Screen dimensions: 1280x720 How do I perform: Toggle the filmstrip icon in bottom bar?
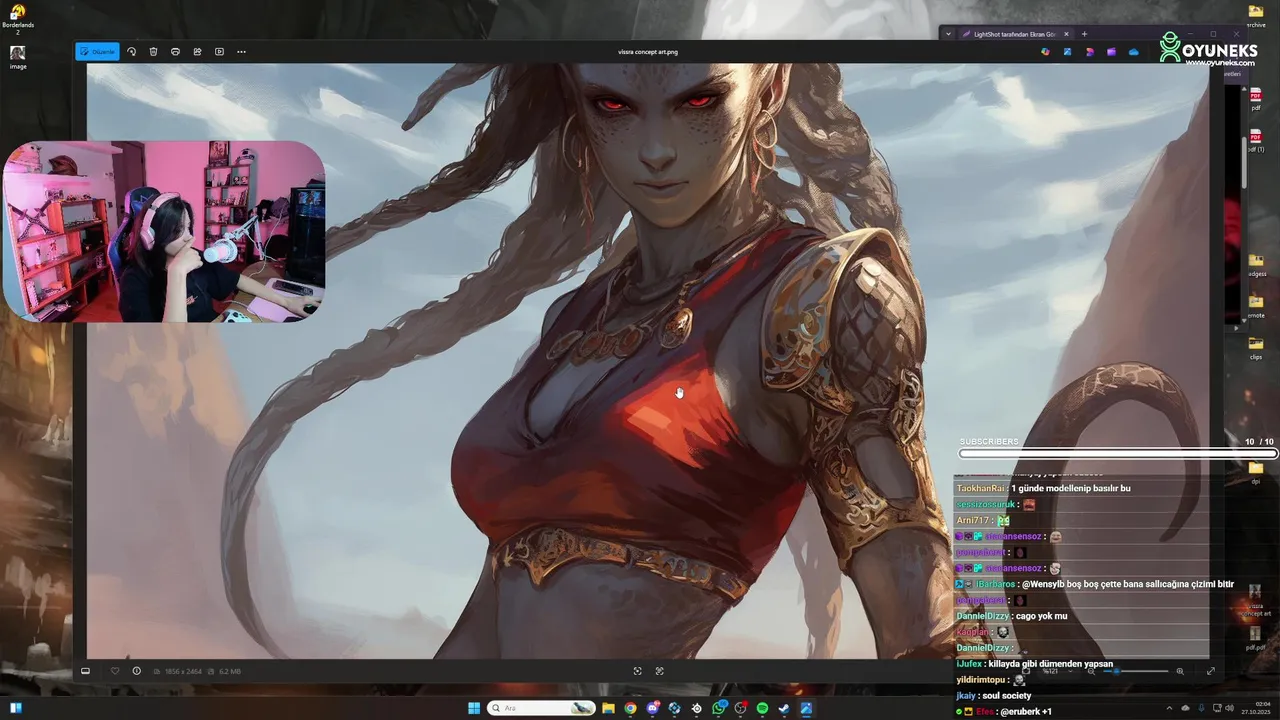[85, 671]
